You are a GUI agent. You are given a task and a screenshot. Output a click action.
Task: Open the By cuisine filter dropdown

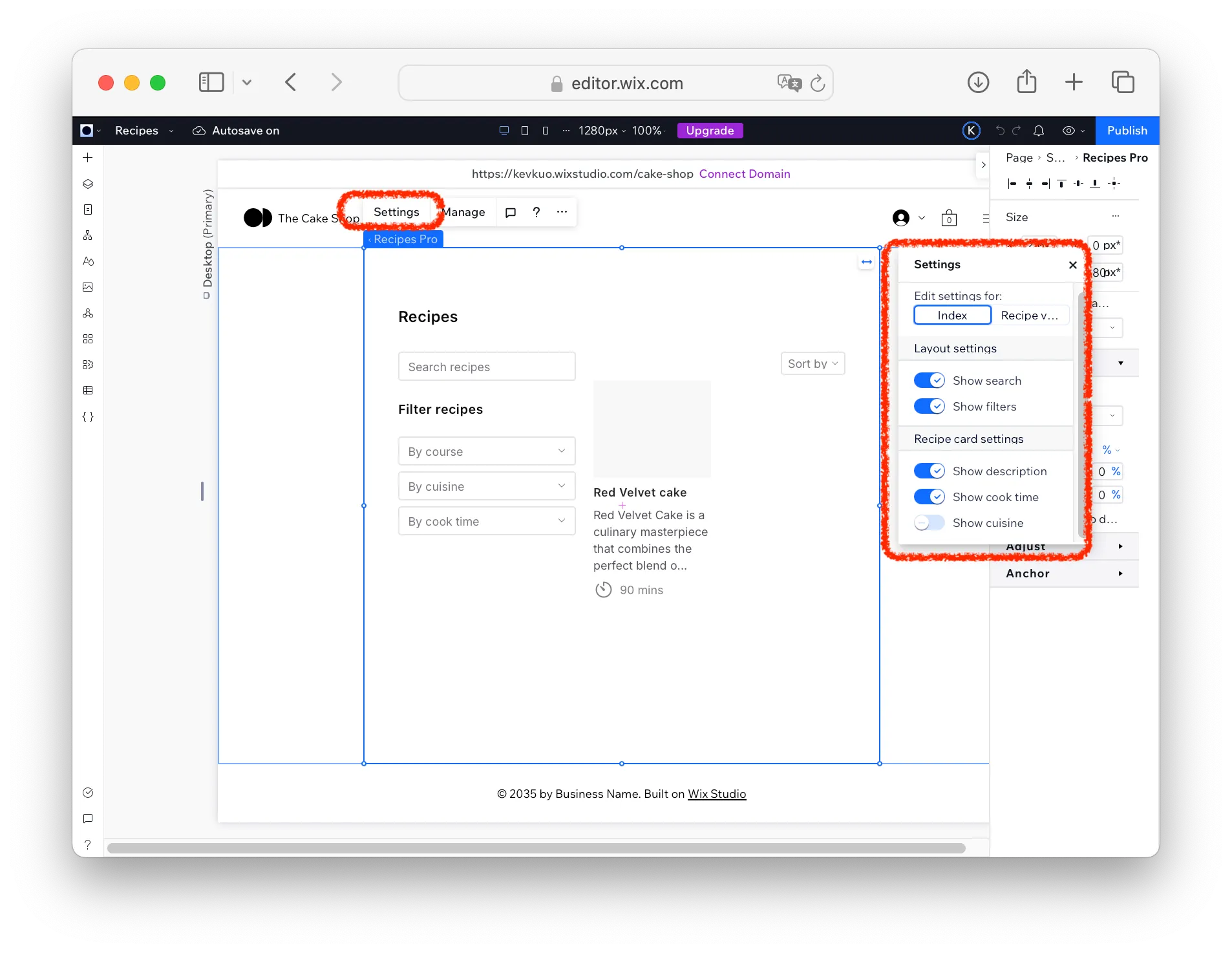click(487, 486)
